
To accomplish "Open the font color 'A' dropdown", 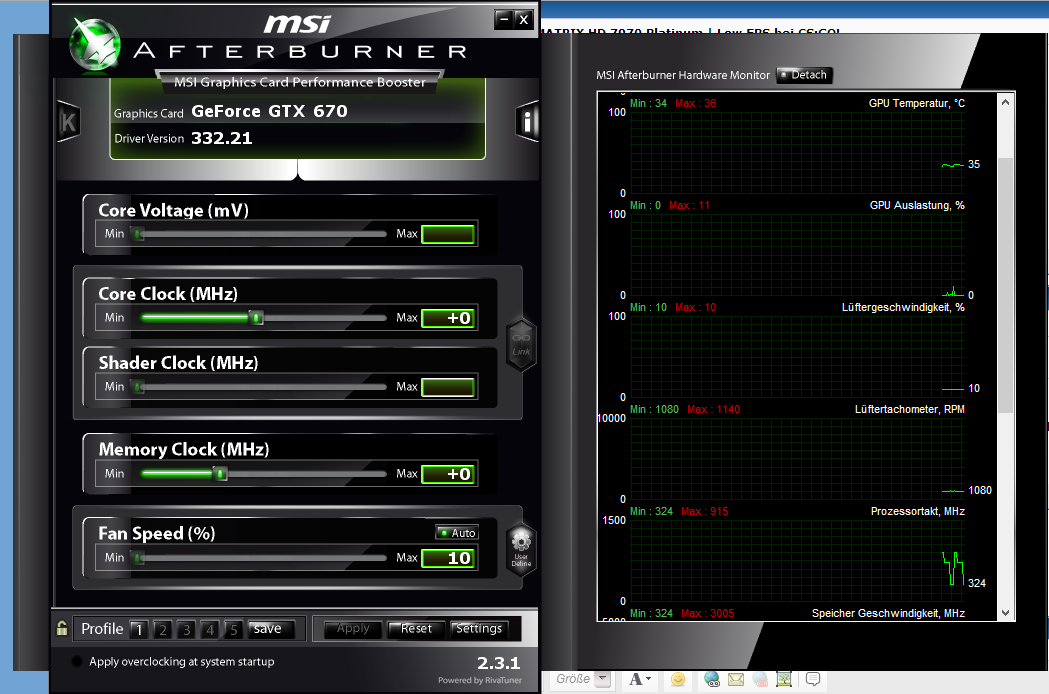I will point(640,679).
